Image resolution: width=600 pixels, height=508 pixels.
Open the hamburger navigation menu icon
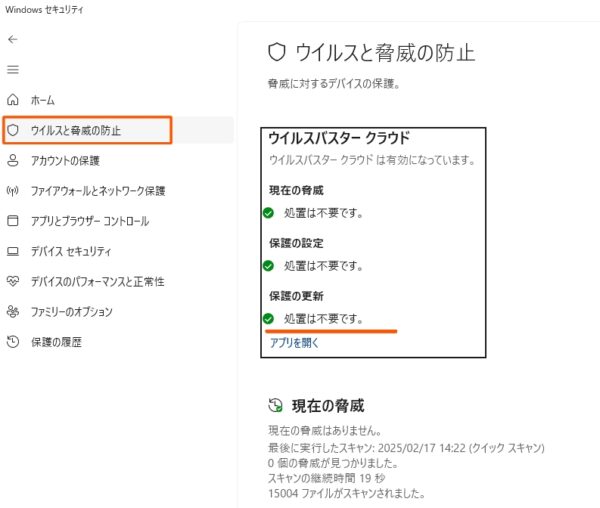13,70
